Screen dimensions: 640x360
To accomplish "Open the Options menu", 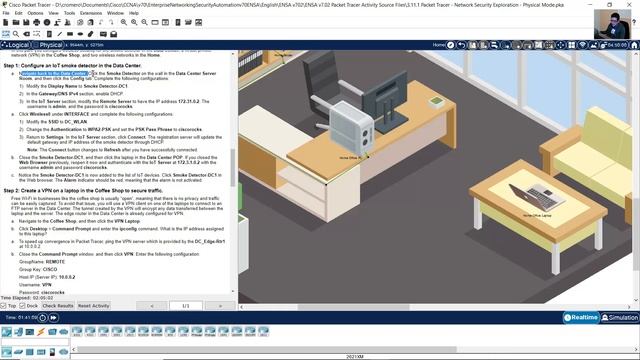I will [35, 13].
